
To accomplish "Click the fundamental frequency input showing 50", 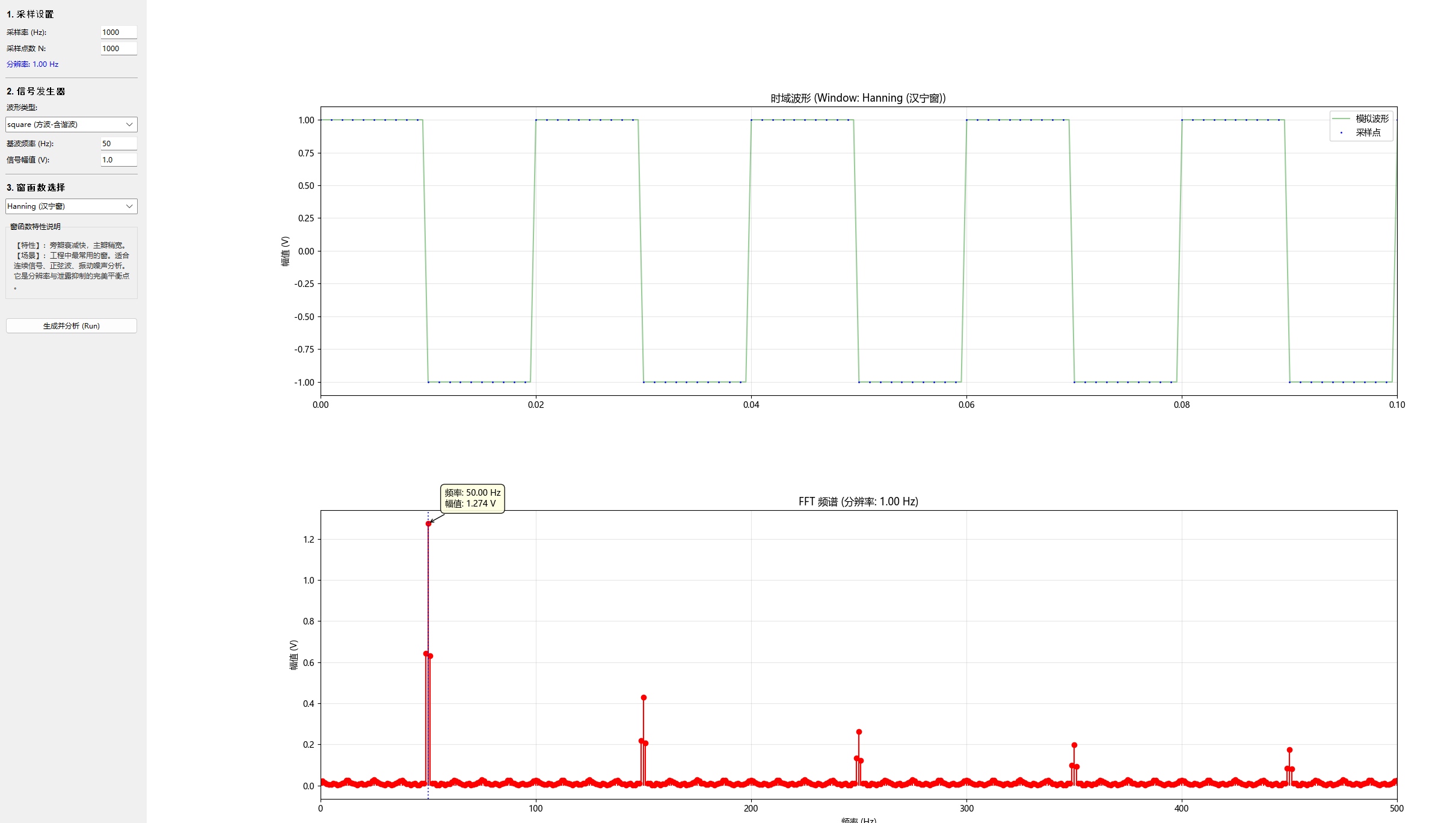I will (x=118, y=144).
